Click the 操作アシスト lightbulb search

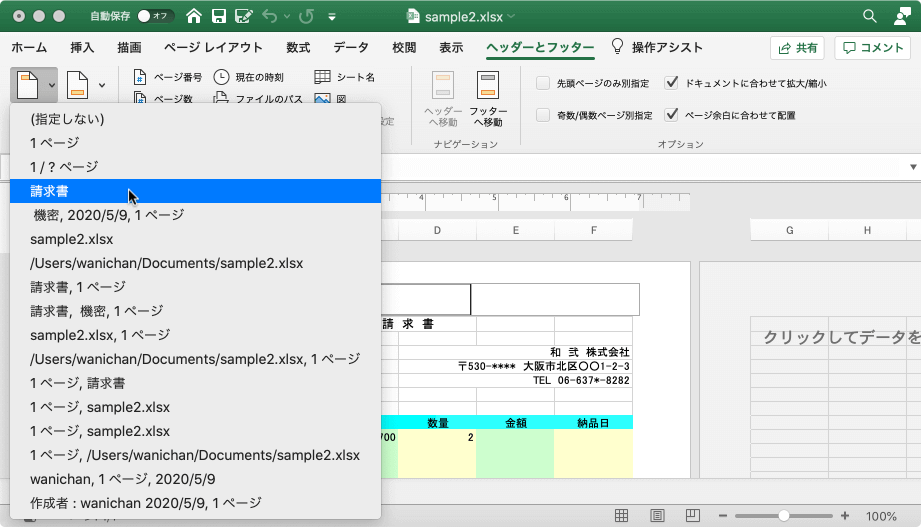point(657,48)
